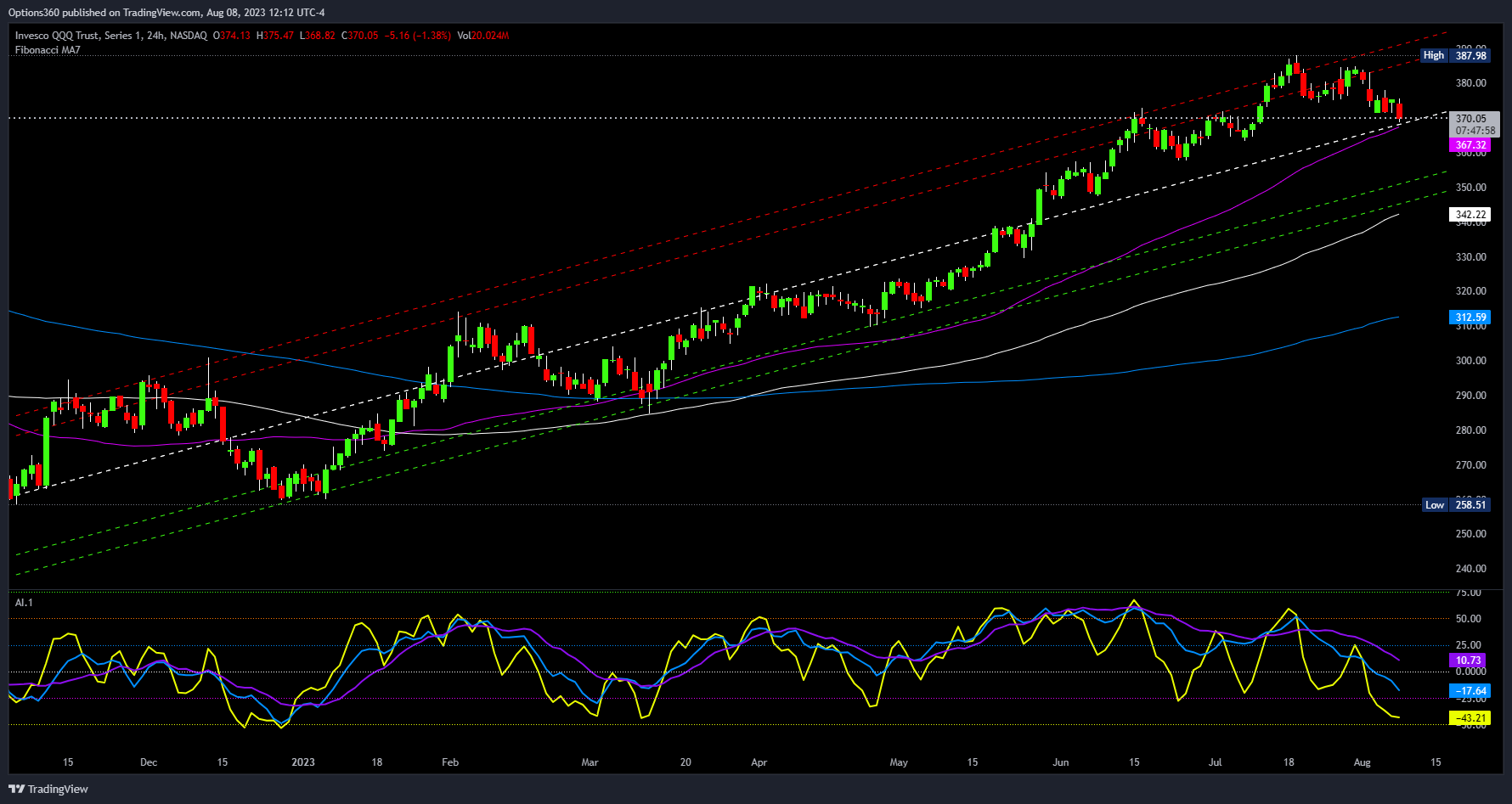Click the Aug label on the time axis

(1362, 762)
